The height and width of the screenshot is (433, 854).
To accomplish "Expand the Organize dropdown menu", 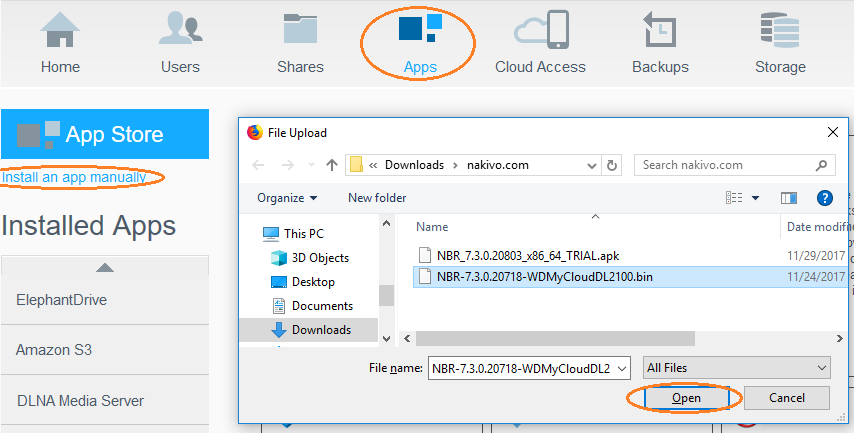I will [287, 198].
